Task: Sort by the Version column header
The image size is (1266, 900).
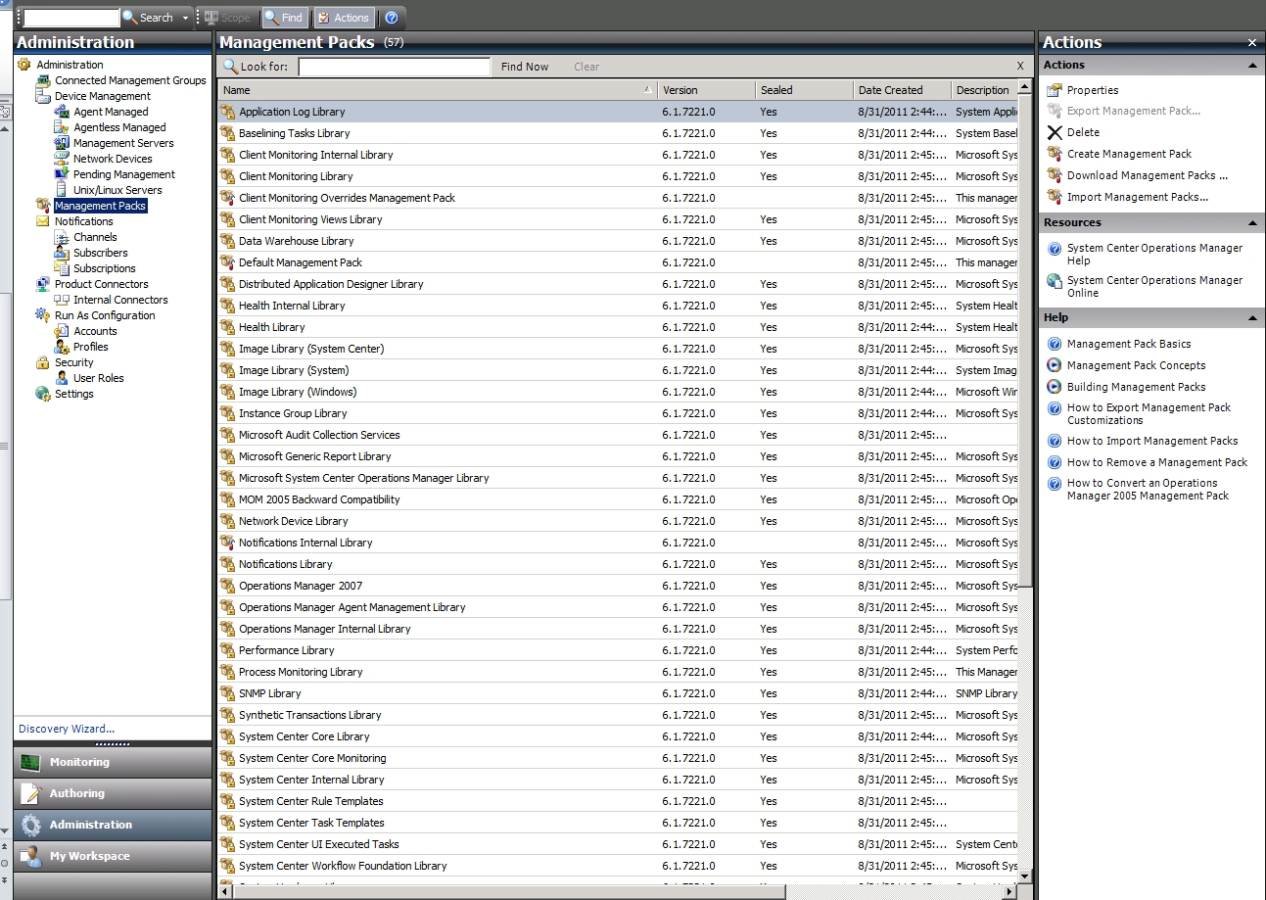Action: [706, 90]
